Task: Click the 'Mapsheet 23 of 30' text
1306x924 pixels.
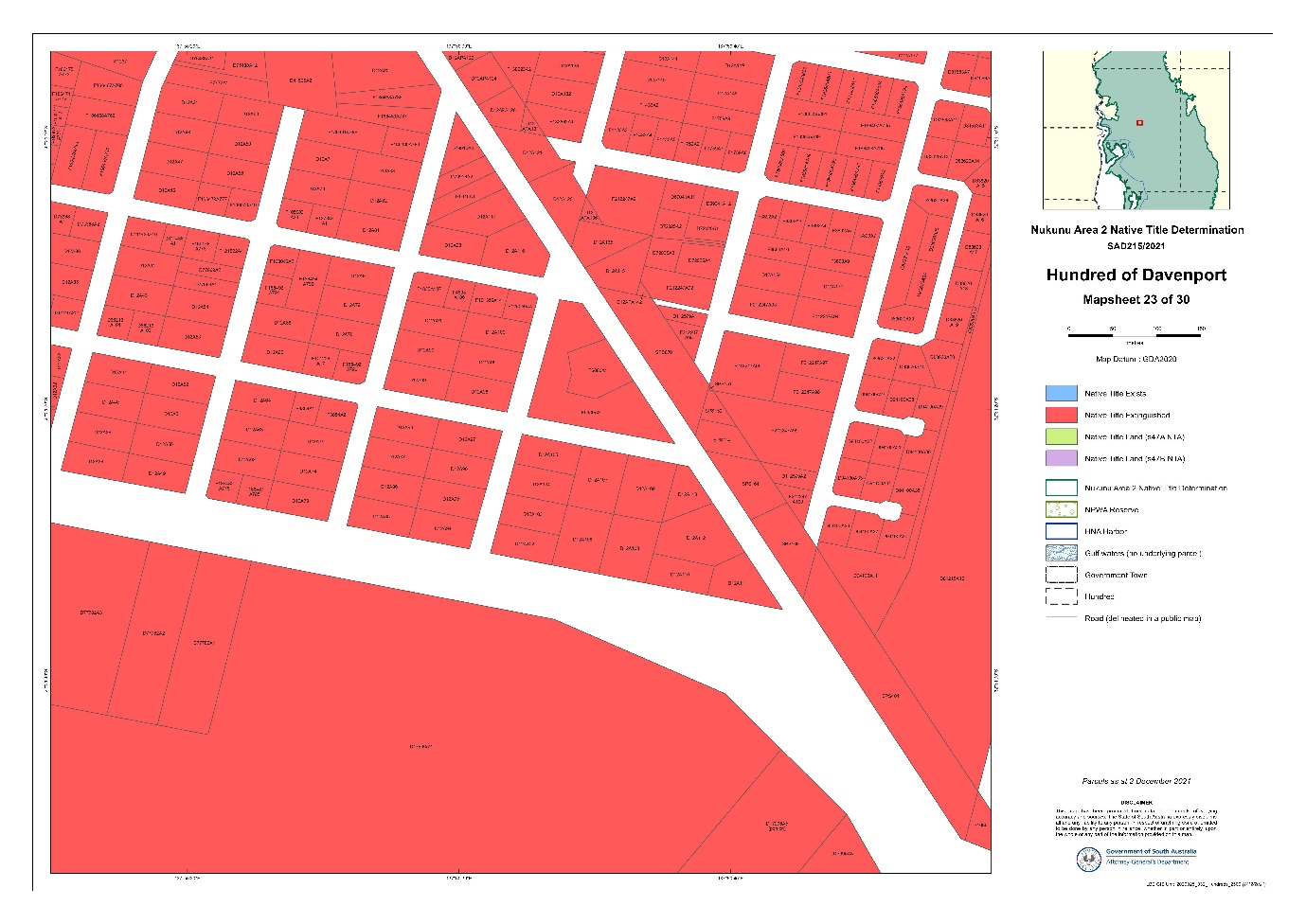Action: [1136, 299]
